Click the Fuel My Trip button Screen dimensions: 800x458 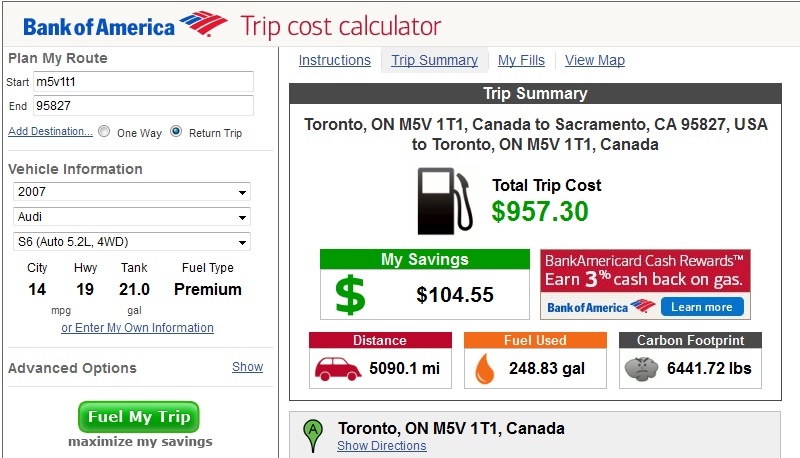(139, 417)
